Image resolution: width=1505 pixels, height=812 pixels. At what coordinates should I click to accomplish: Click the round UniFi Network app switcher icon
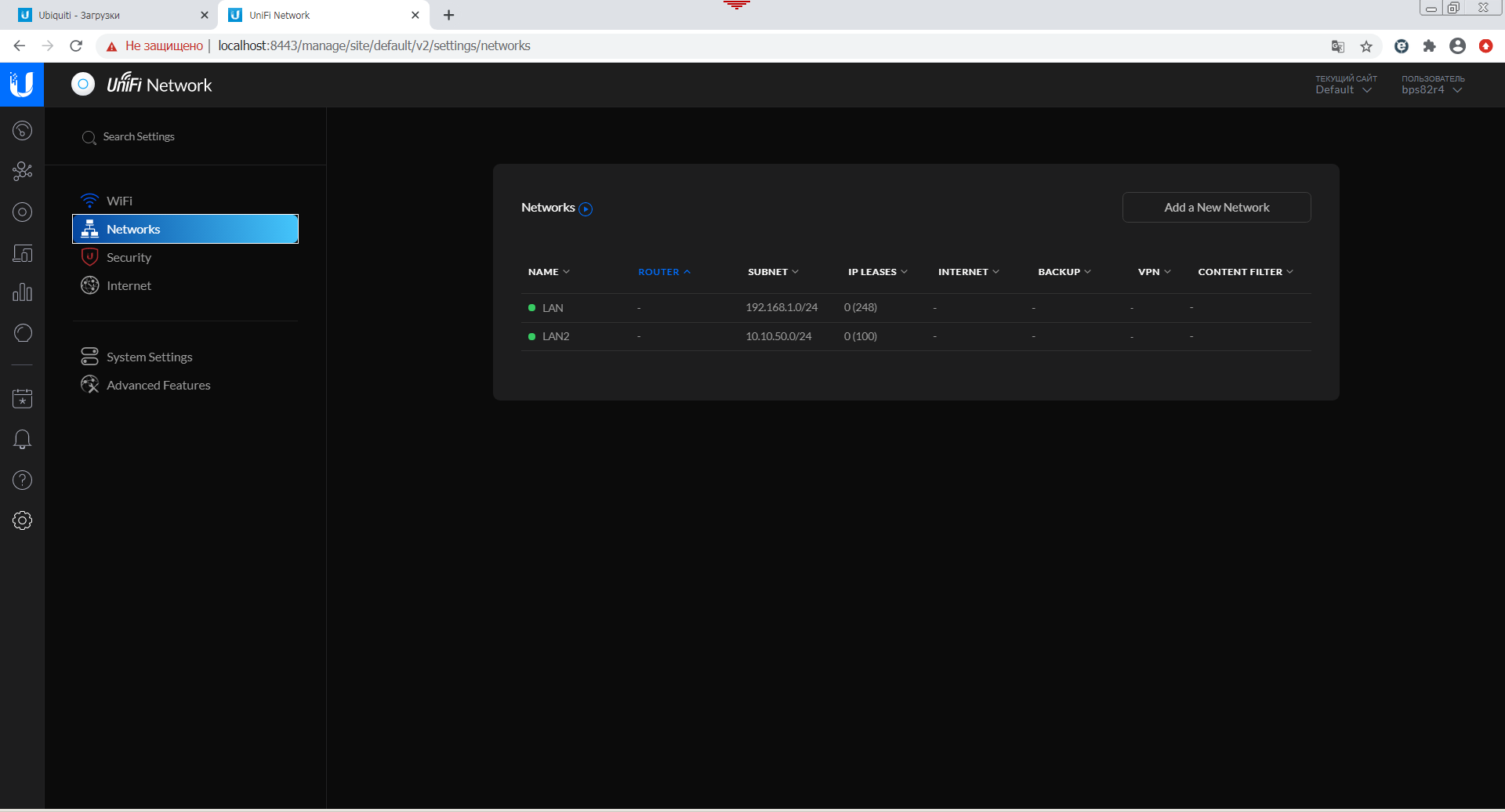[83, 84]
